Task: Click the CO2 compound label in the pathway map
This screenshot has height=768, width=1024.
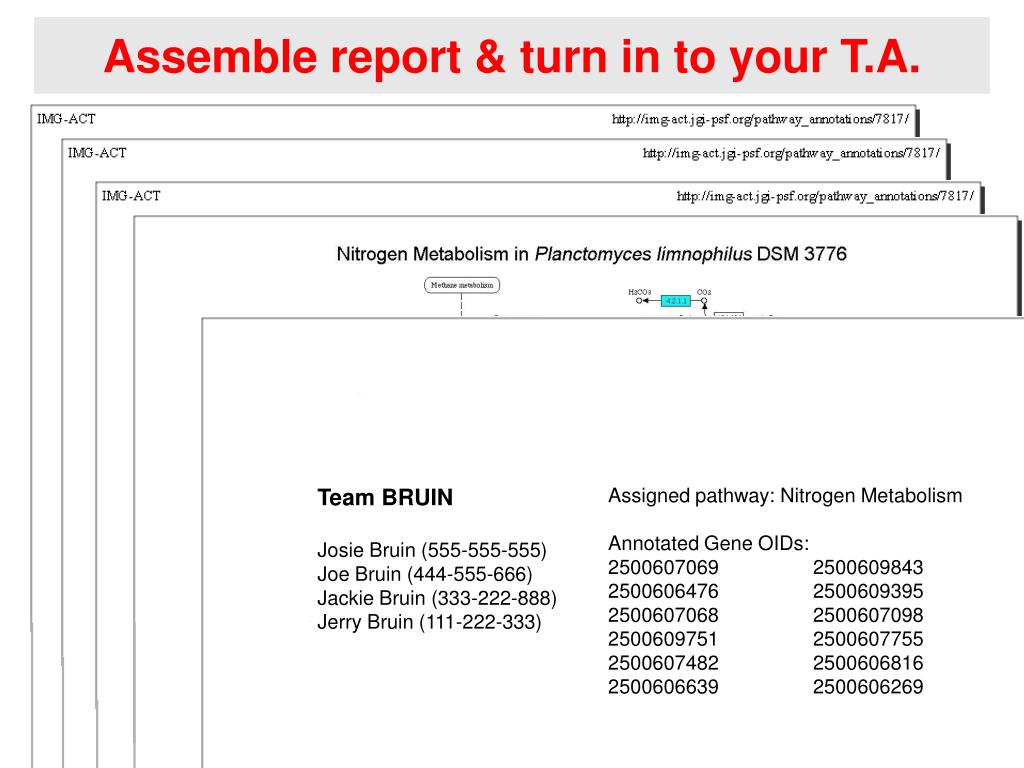Action: tap(704, 292)
